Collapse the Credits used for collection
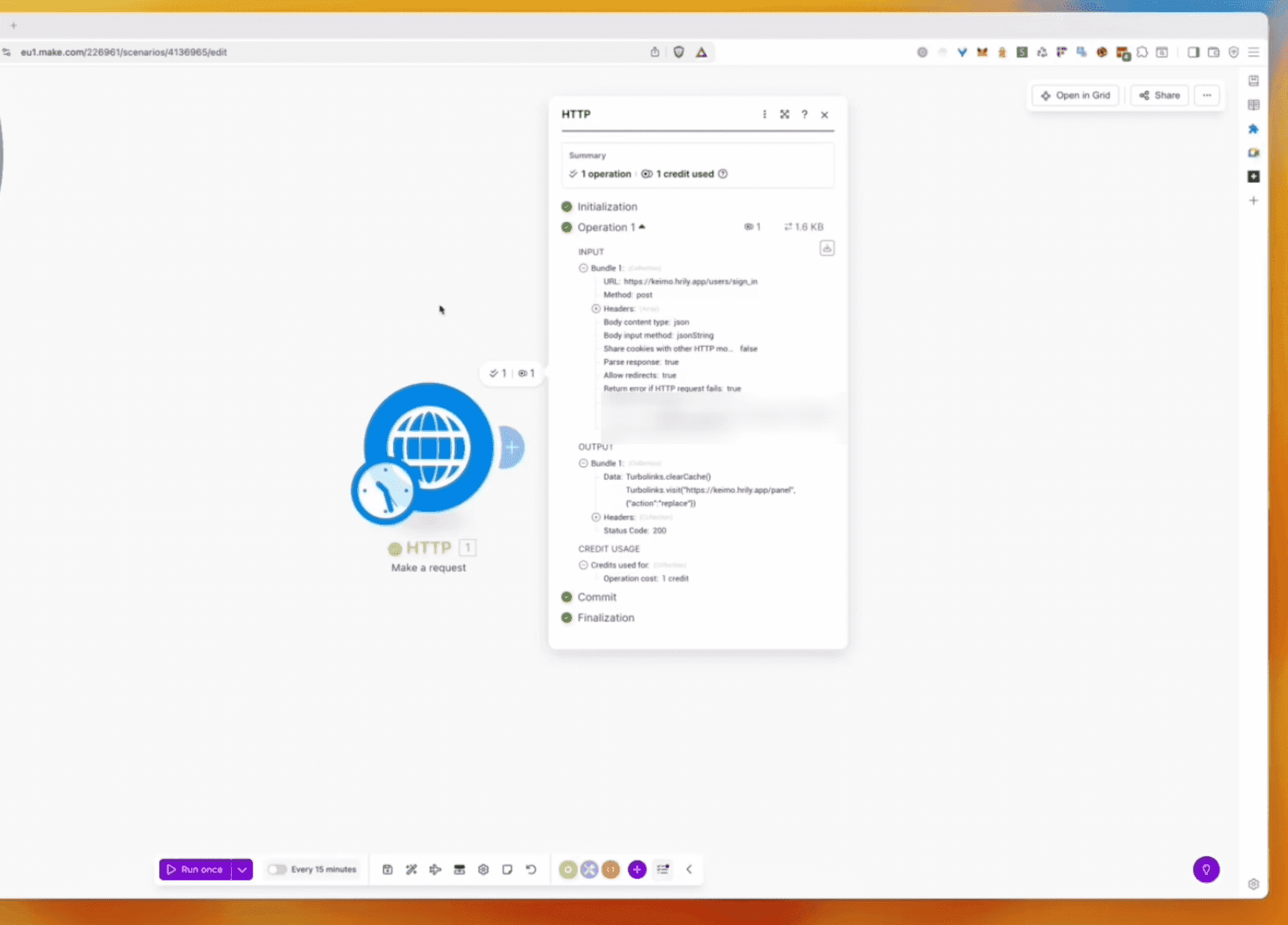Image resolution: width=1288 pixels, height=925 pixels. [583, 565]
